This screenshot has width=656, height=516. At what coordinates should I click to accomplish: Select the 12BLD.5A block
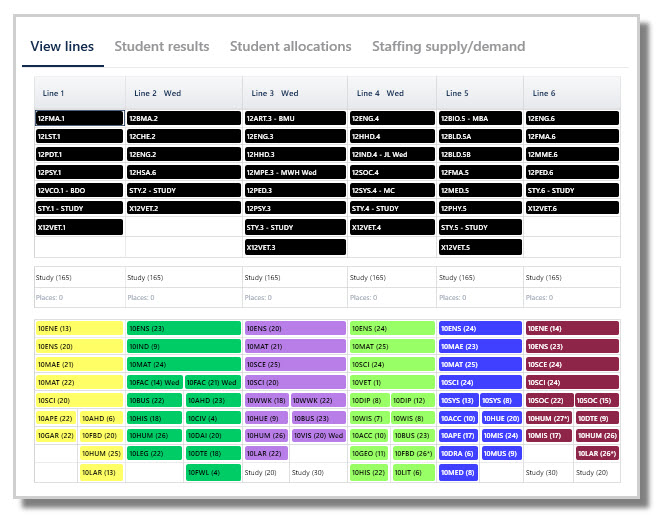480,136
